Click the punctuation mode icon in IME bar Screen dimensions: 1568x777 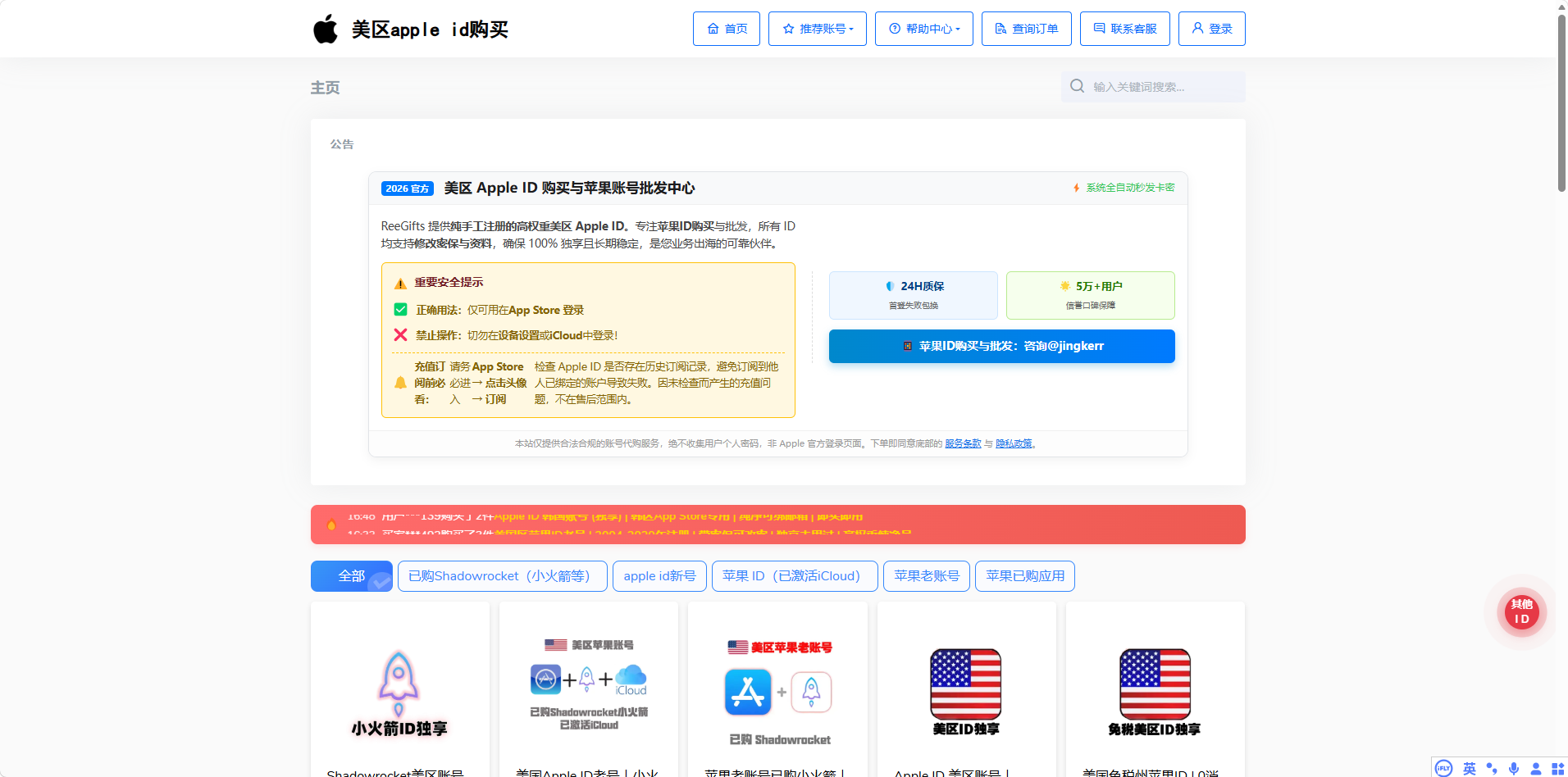pos(1492,768)
